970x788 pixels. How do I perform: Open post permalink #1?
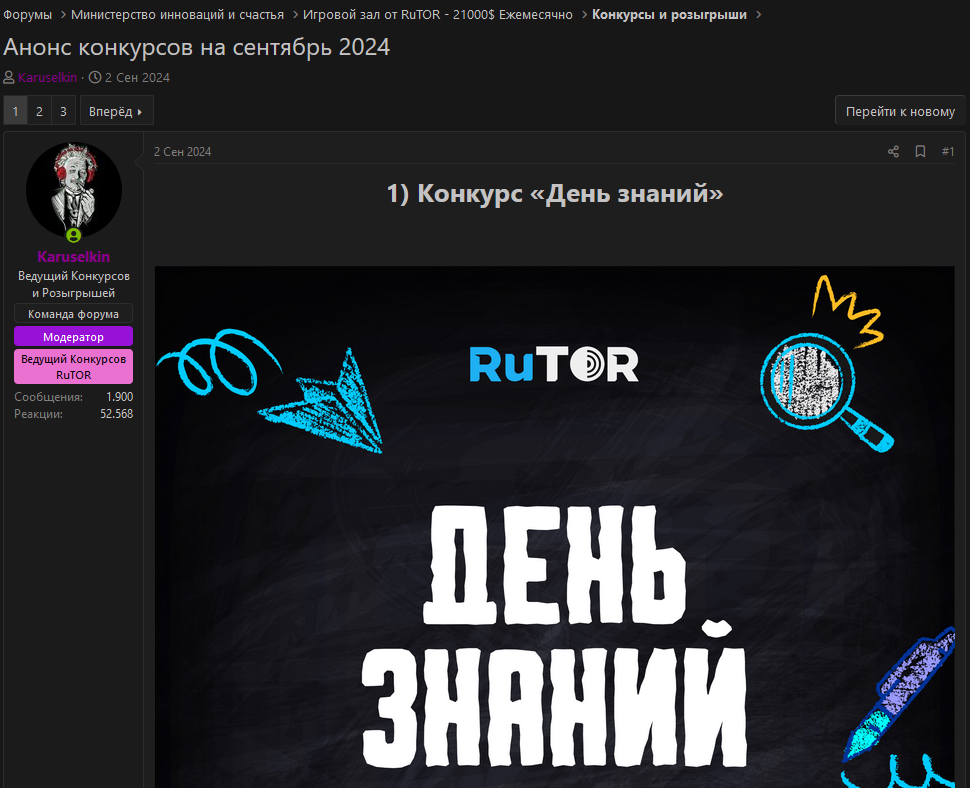point(948,152)
